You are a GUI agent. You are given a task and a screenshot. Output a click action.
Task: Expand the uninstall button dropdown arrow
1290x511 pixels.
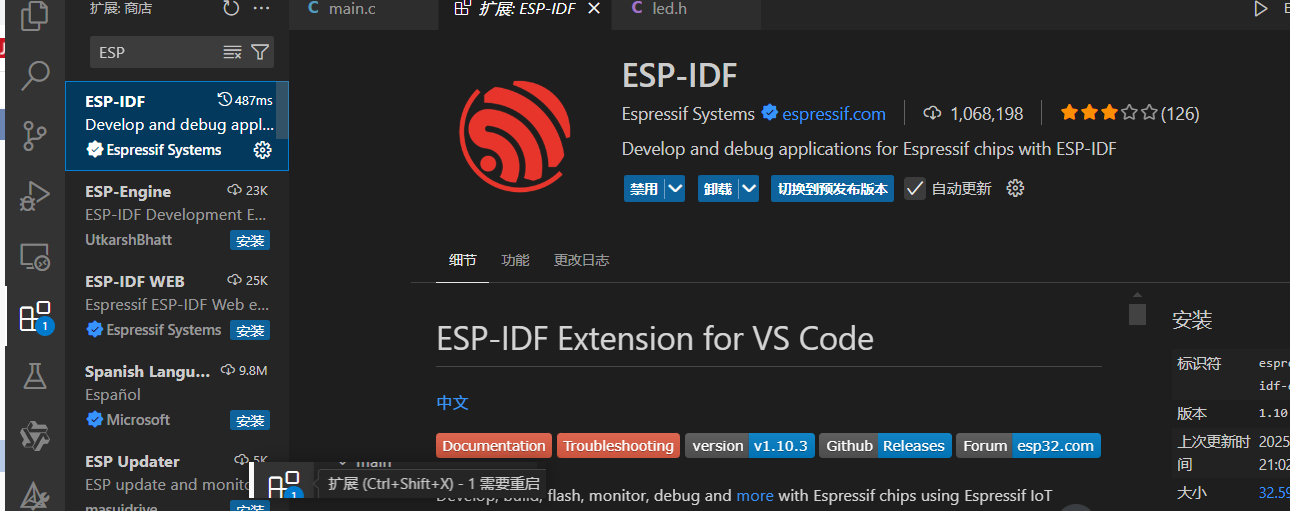749,189
